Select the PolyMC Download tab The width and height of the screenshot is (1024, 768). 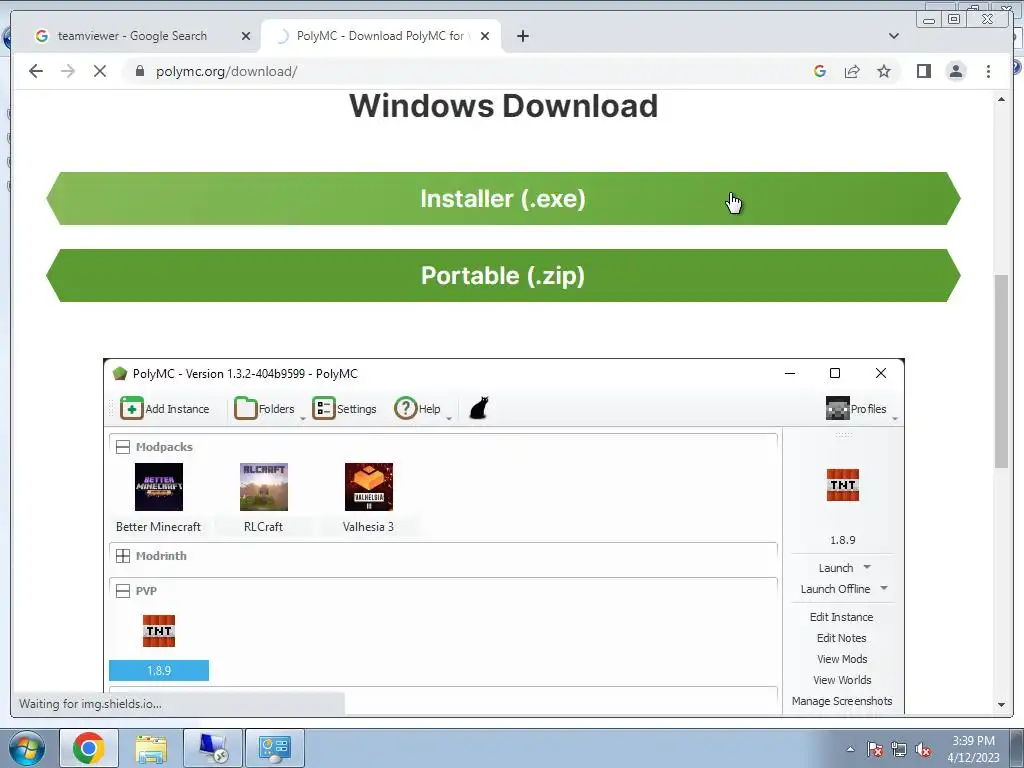point(379,36)
